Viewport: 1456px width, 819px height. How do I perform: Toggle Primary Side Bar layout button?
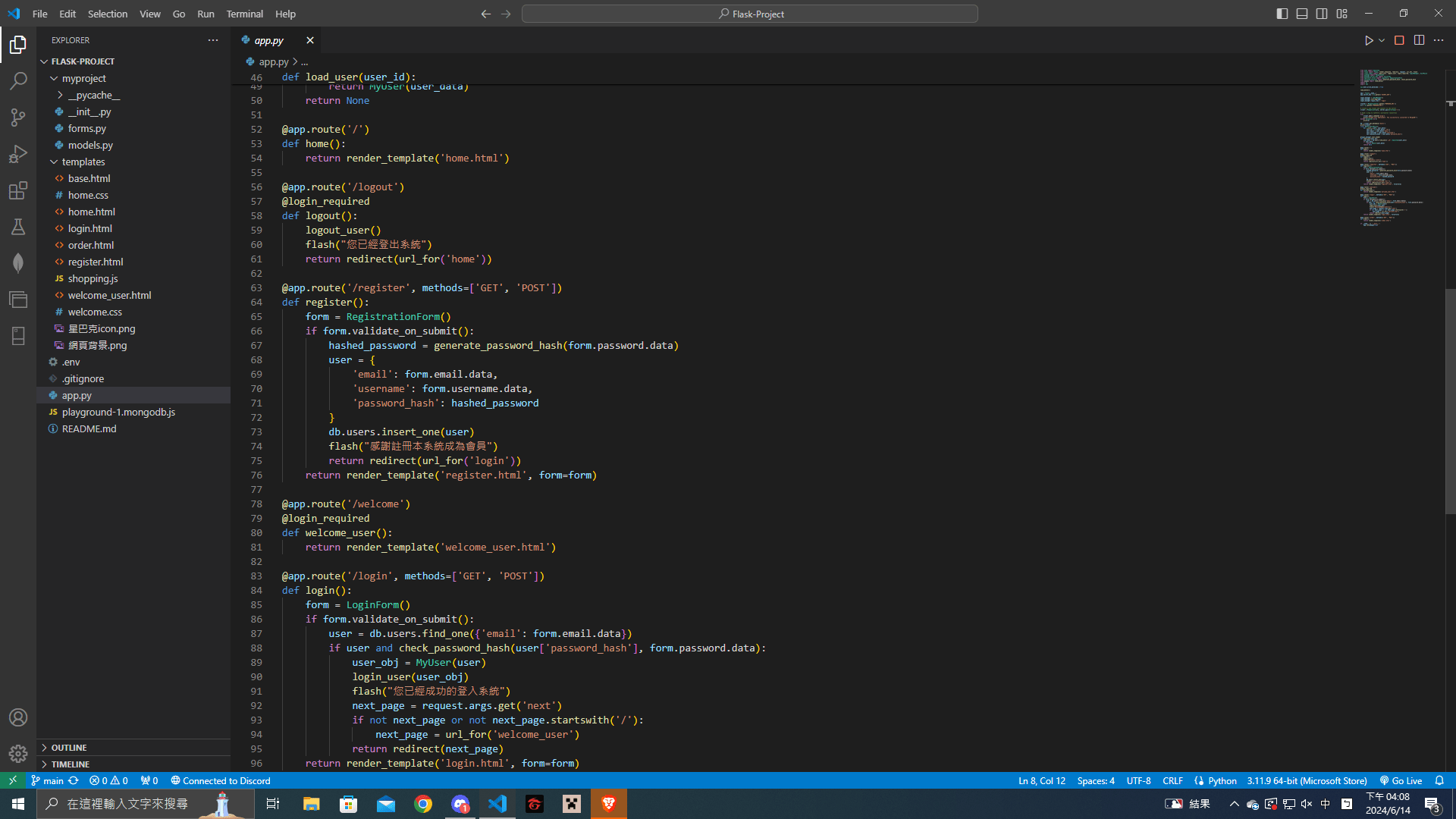coord(1282,14)
